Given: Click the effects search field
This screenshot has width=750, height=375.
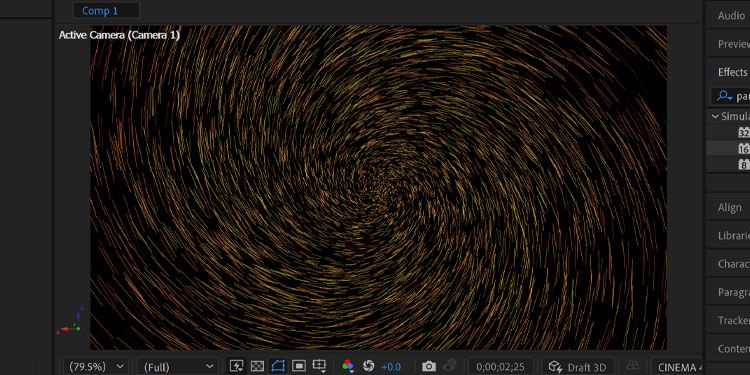Looking at the screenshot, I should pos(730,96).
